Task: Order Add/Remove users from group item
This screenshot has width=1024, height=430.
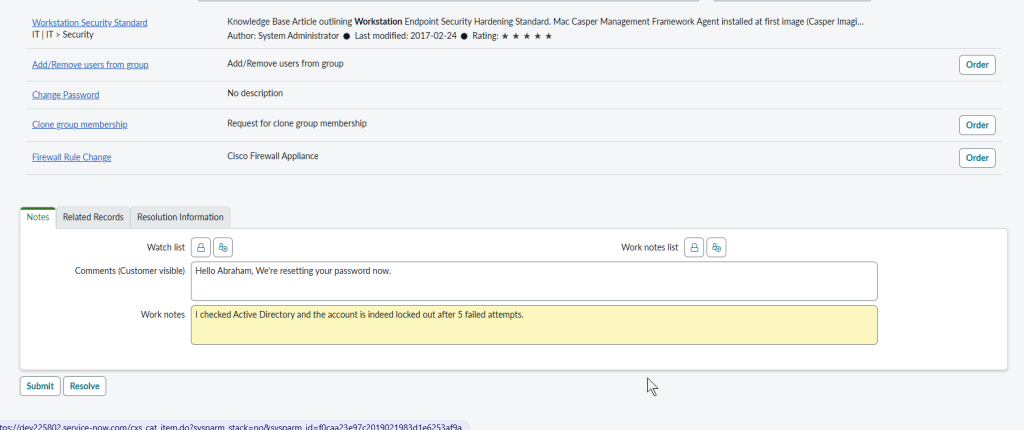Action: tap(977, 65)
